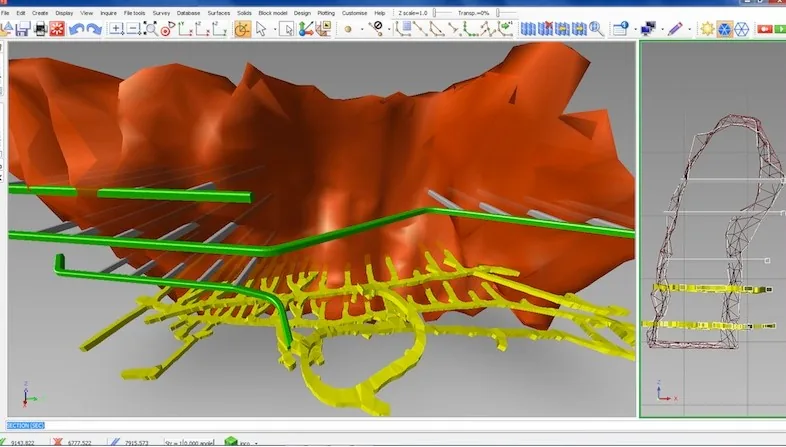This screenshot has height=447, width=786.
Task: Click the red reset graphics icon
Action: point(57,29)
